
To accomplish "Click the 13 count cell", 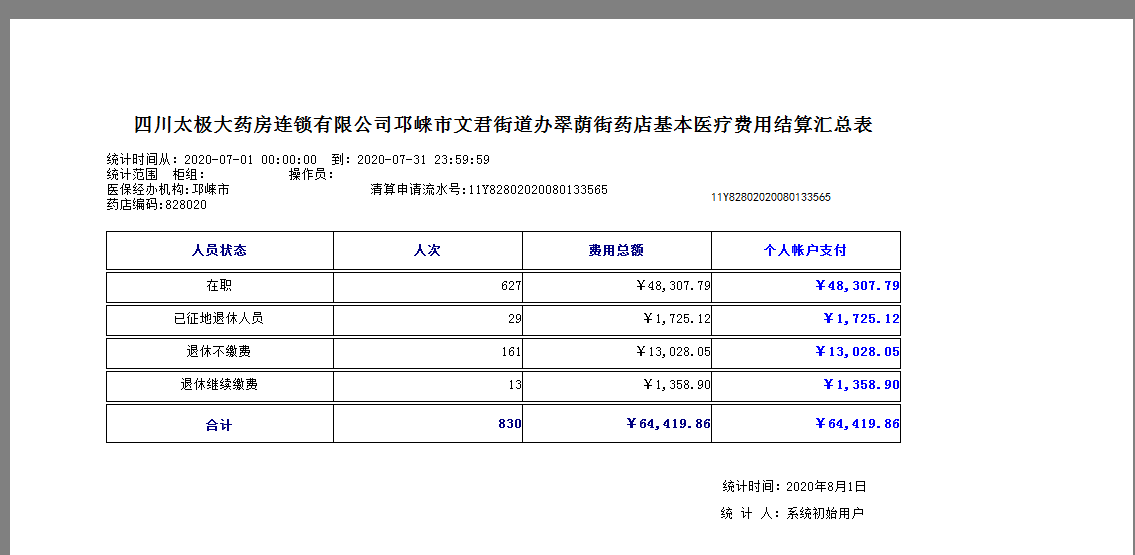I will click(x=428, y=386).
